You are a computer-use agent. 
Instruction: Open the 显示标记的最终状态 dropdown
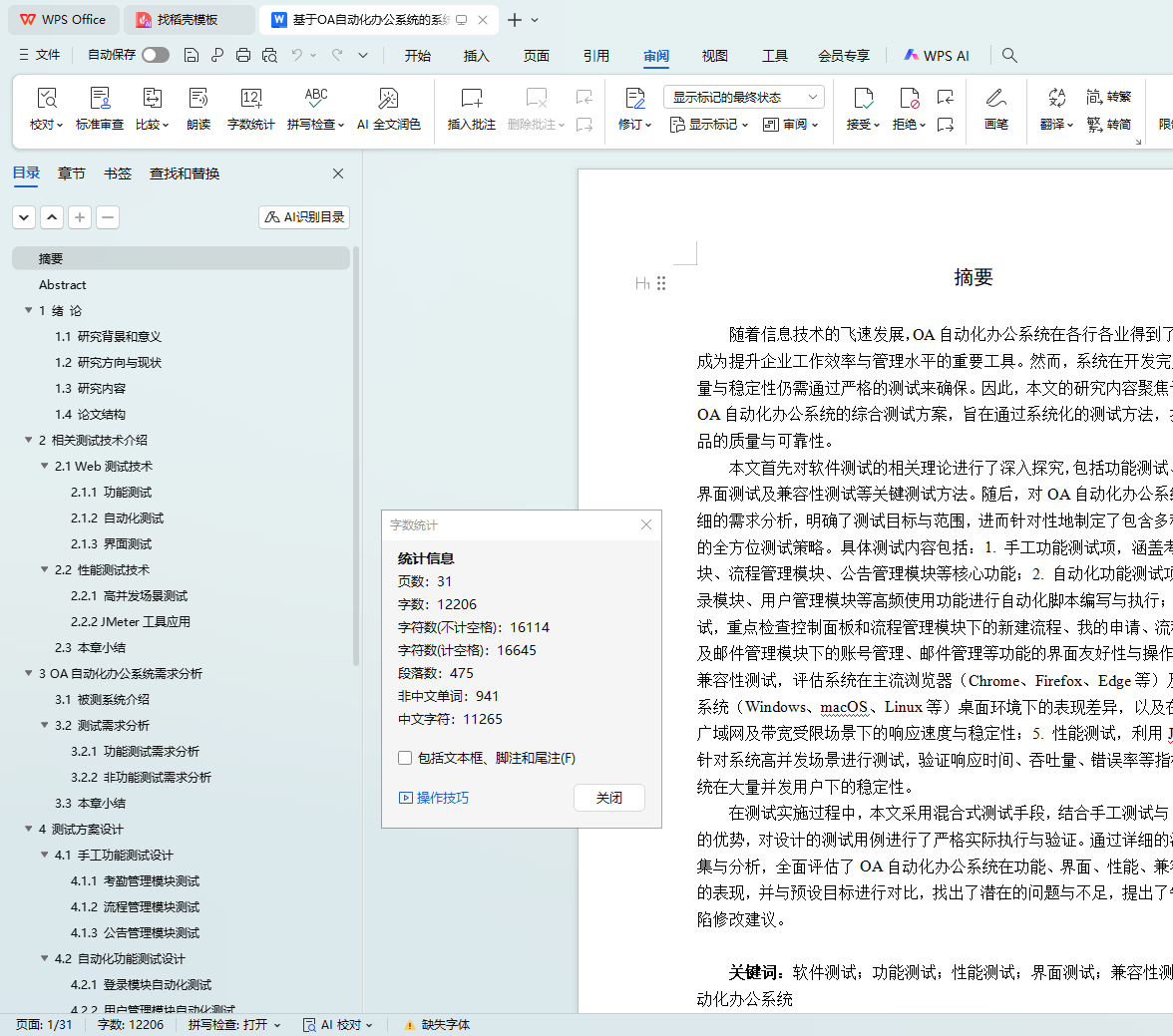pyautogui.click(x=743, y=97)
